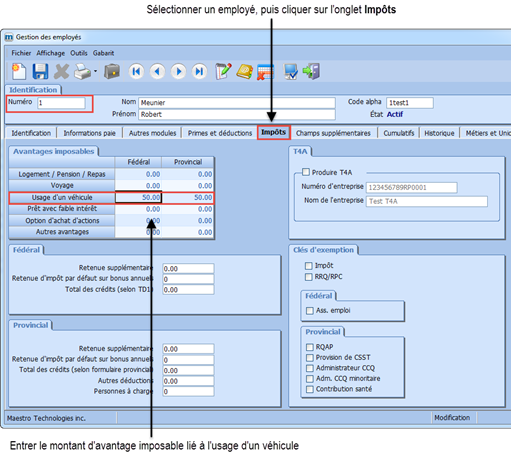Click the notepad with pencil icon
This screenshot has width=511, height=455.
coord(223,71)
